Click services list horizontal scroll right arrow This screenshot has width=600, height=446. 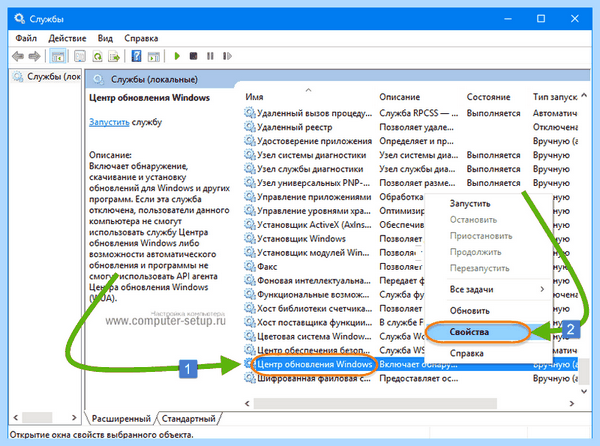(x=572, y=403)
